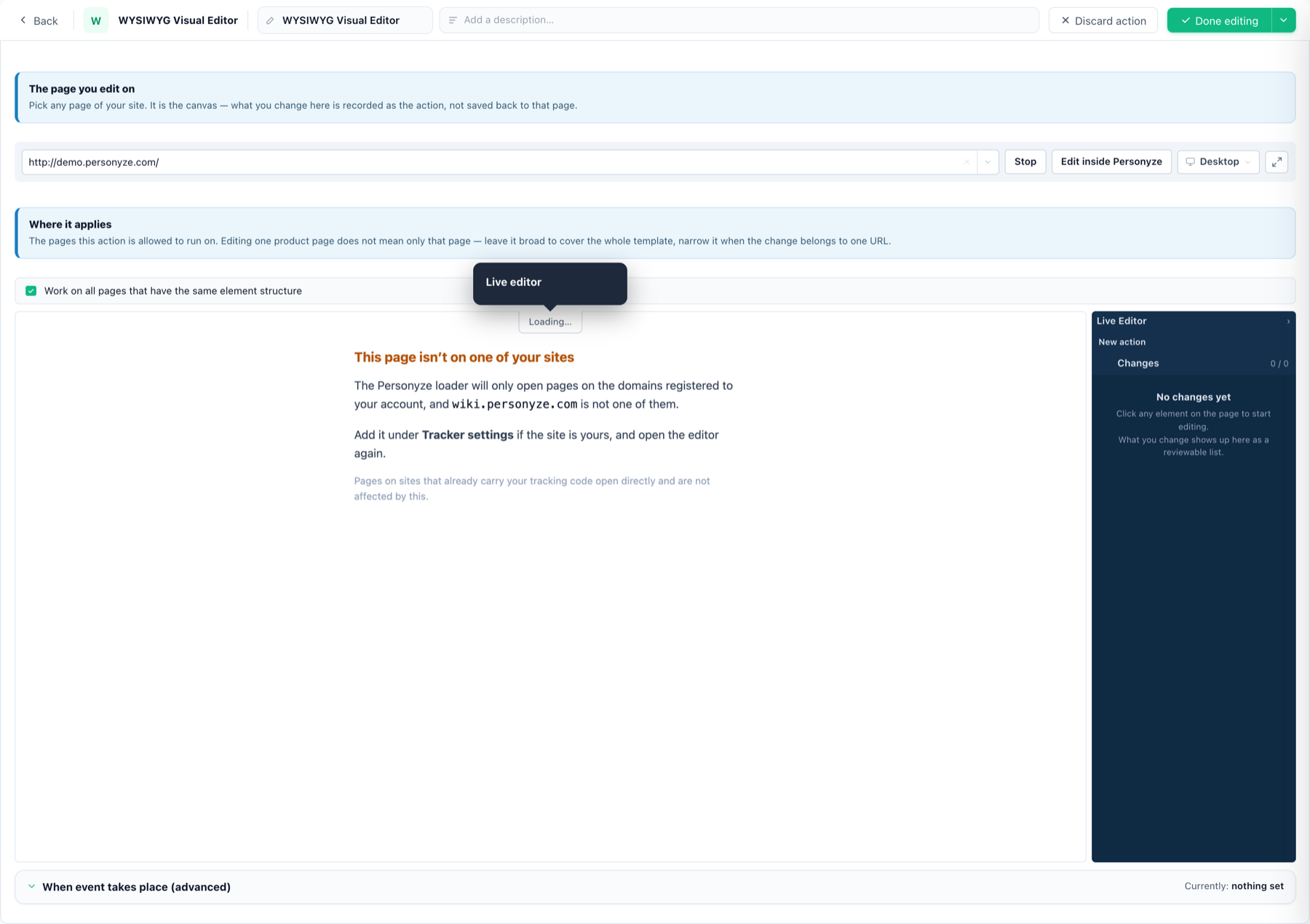Expand the editor to fullscreen
Viewport: 1310px width, 924px height.
1277,162
